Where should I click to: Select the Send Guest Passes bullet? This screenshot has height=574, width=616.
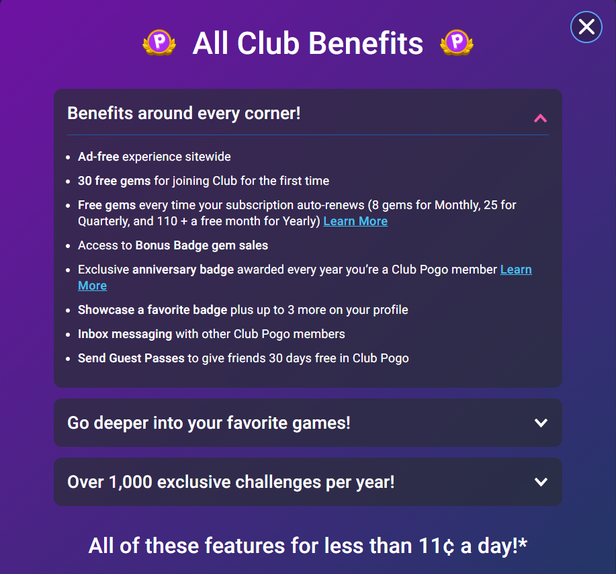(243, 358)
